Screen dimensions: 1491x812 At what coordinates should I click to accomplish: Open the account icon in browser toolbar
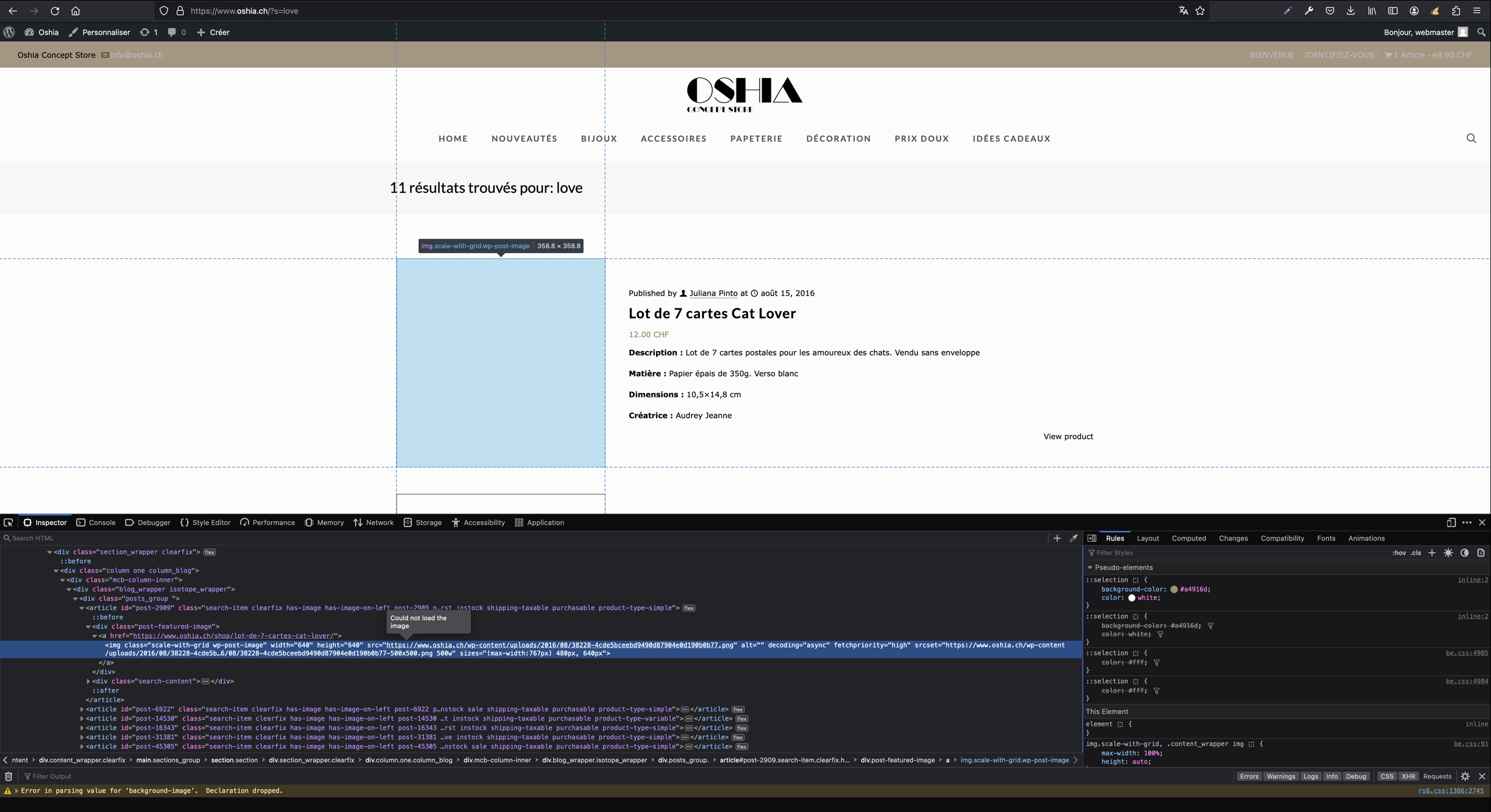click(1414, 10)
